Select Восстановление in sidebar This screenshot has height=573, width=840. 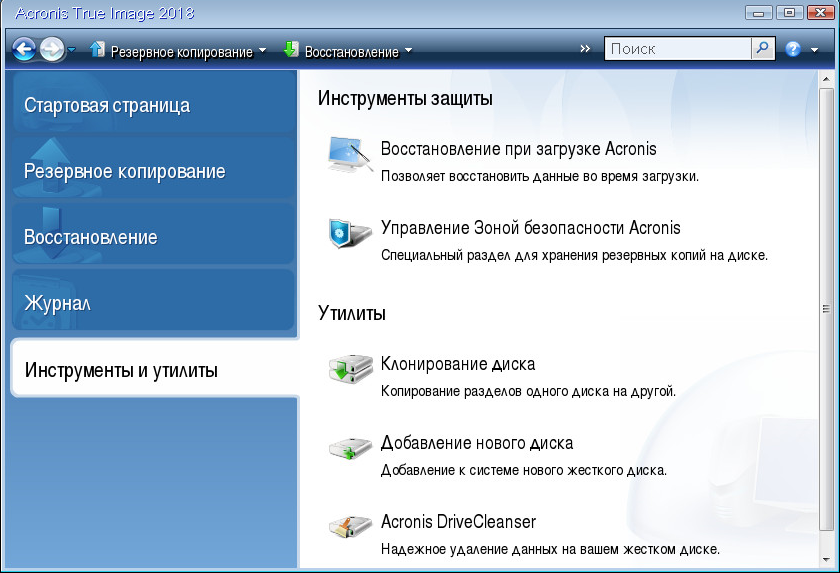pyautogui.click(x=154, y=235)
